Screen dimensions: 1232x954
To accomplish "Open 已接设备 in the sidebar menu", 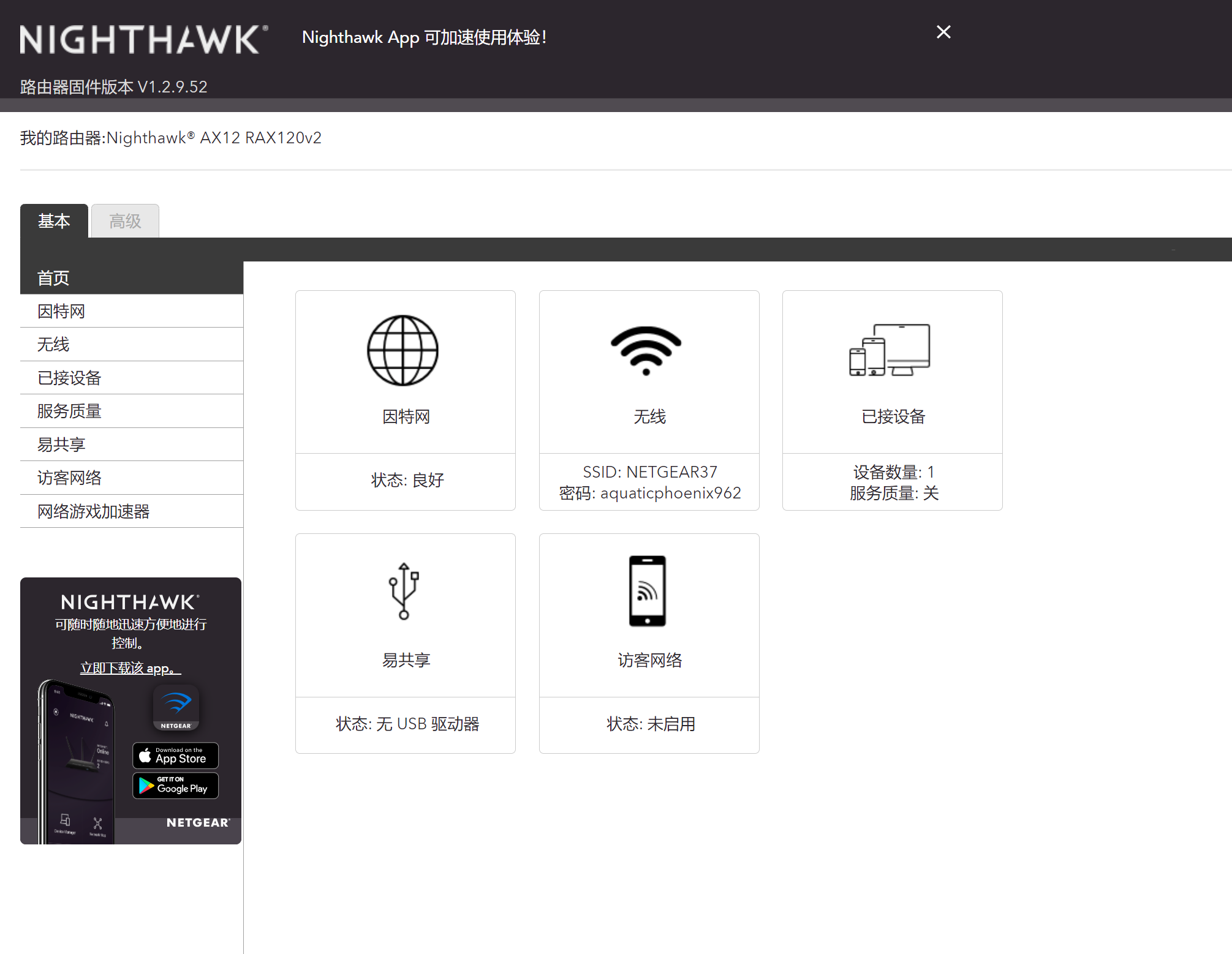I will 132,378.
